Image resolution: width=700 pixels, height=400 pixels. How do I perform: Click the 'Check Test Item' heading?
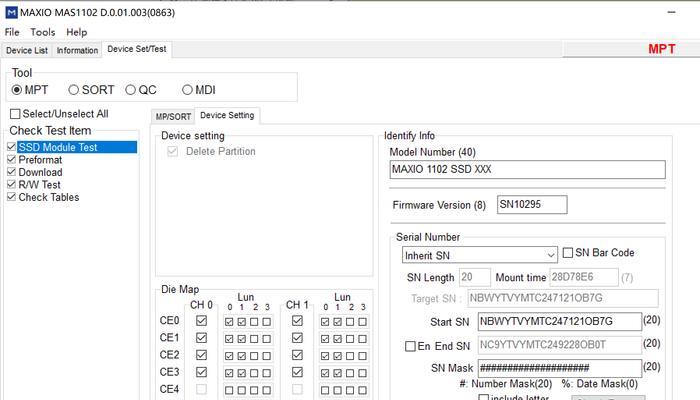[50, 131]
